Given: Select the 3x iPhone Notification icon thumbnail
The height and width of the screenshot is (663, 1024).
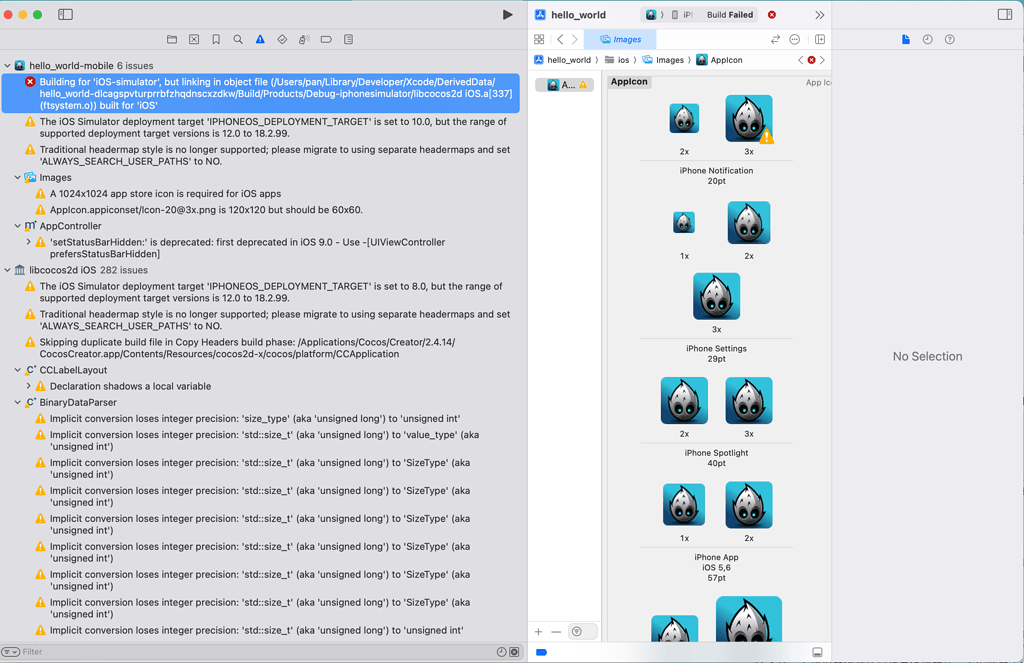Looking at the screenshot, I should click(748, 117).
